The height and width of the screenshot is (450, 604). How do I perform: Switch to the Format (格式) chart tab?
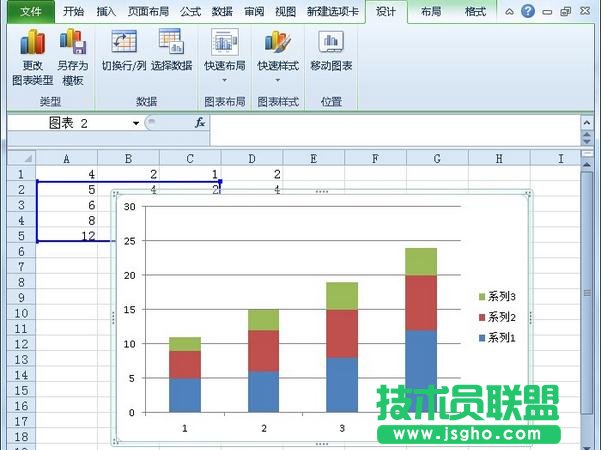click(475, 12)
